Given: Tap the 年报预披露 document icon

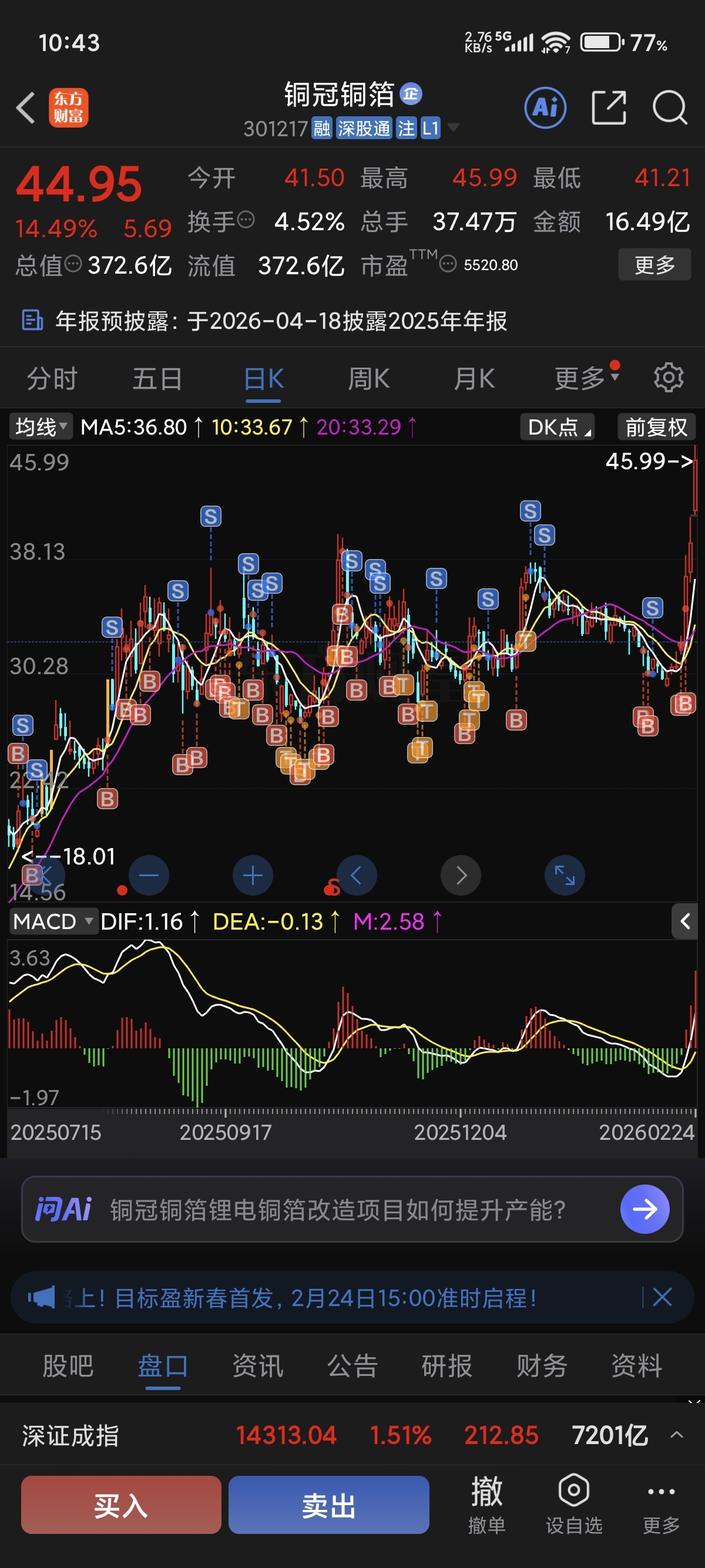Looking at the screenshot, I should pos(32,319).
